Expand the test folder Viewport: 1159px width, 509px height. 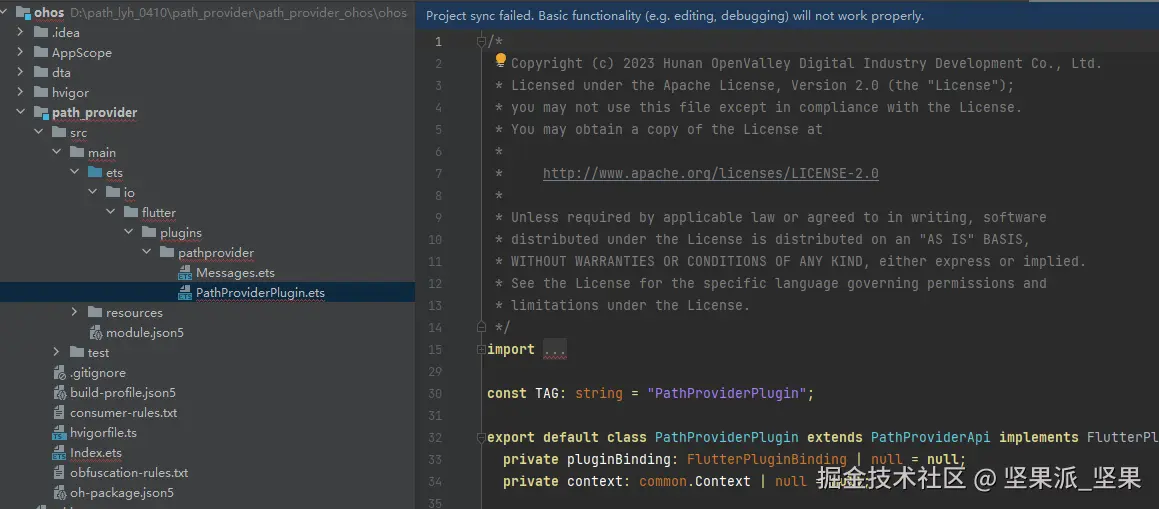(57, 352)
